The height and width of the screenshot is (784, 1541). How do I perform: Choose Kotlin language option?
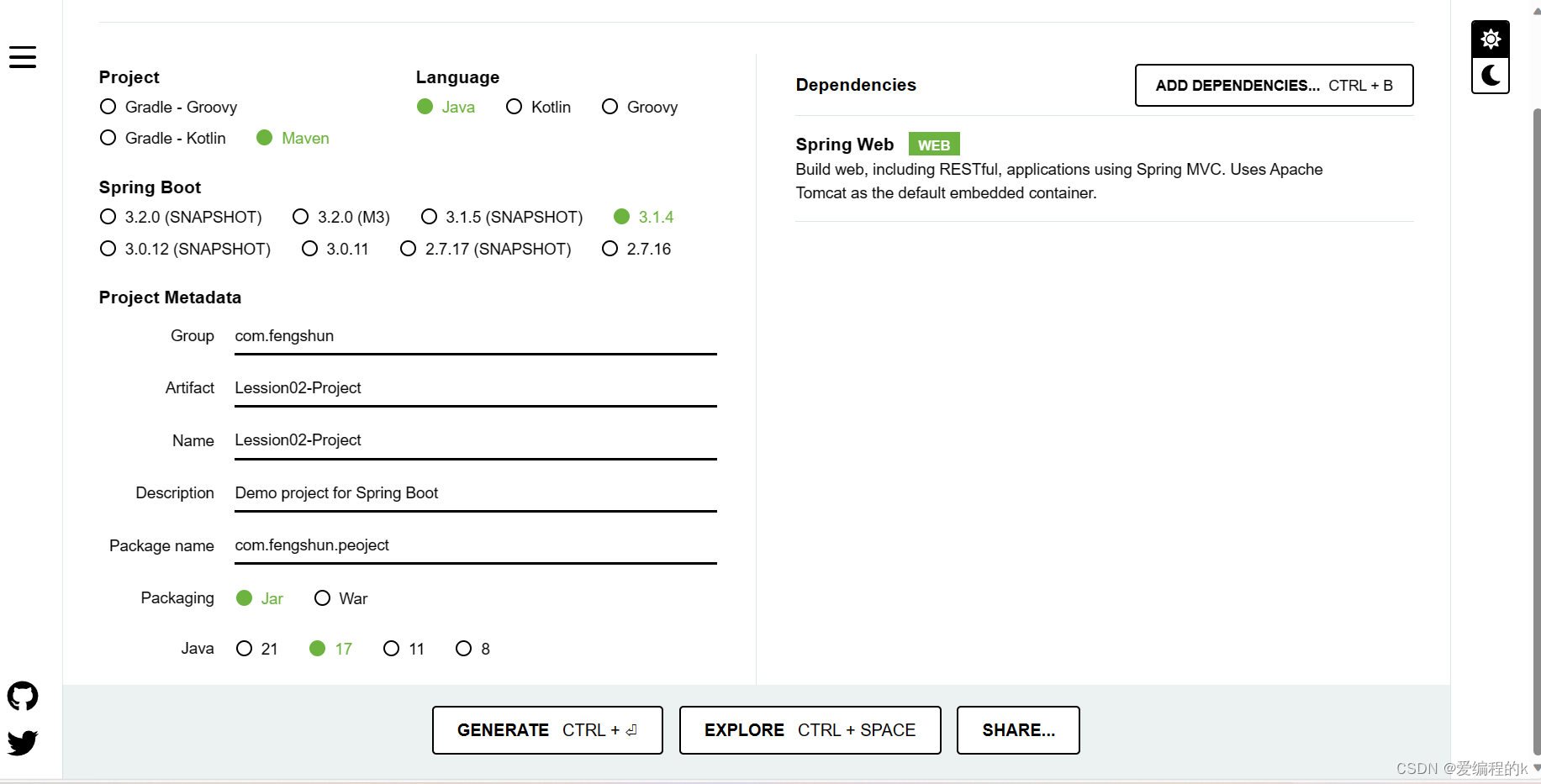(x=538, y=107)
